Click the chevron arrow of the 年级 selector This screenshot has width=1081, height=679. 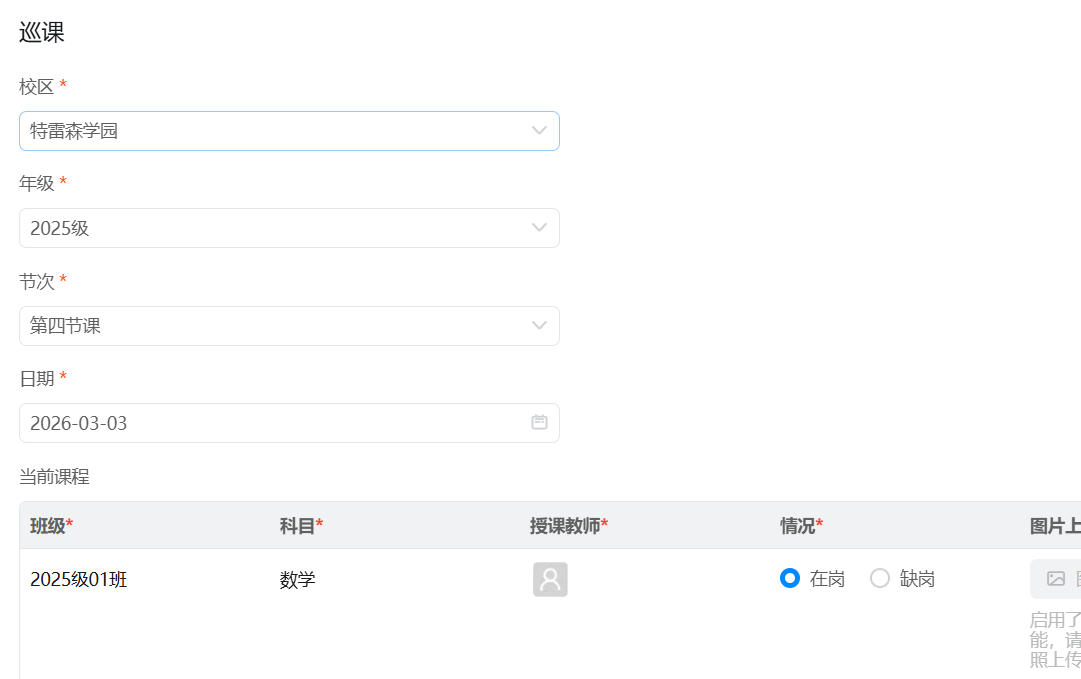(x=539, y=228)
